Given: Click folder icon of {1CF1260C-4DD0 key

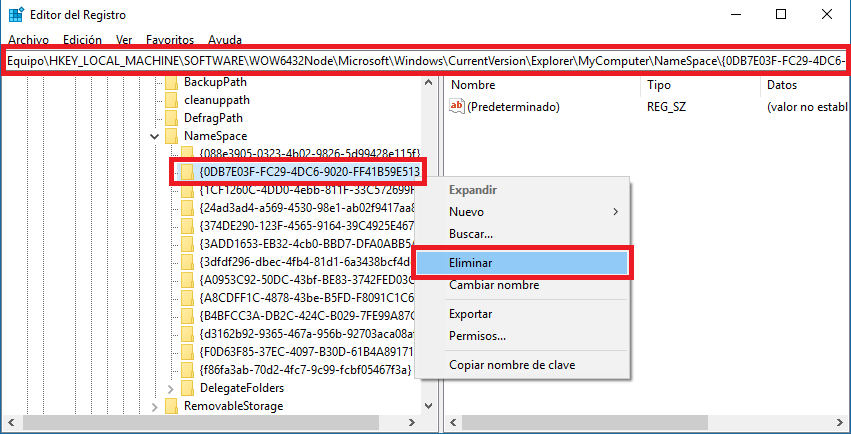Looking at the screenshot, I should coord(187,190).
